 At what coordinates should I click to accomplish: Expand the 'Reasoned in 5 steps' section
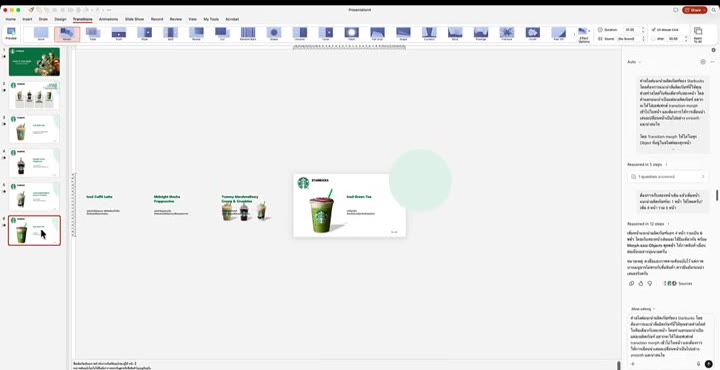647,164
